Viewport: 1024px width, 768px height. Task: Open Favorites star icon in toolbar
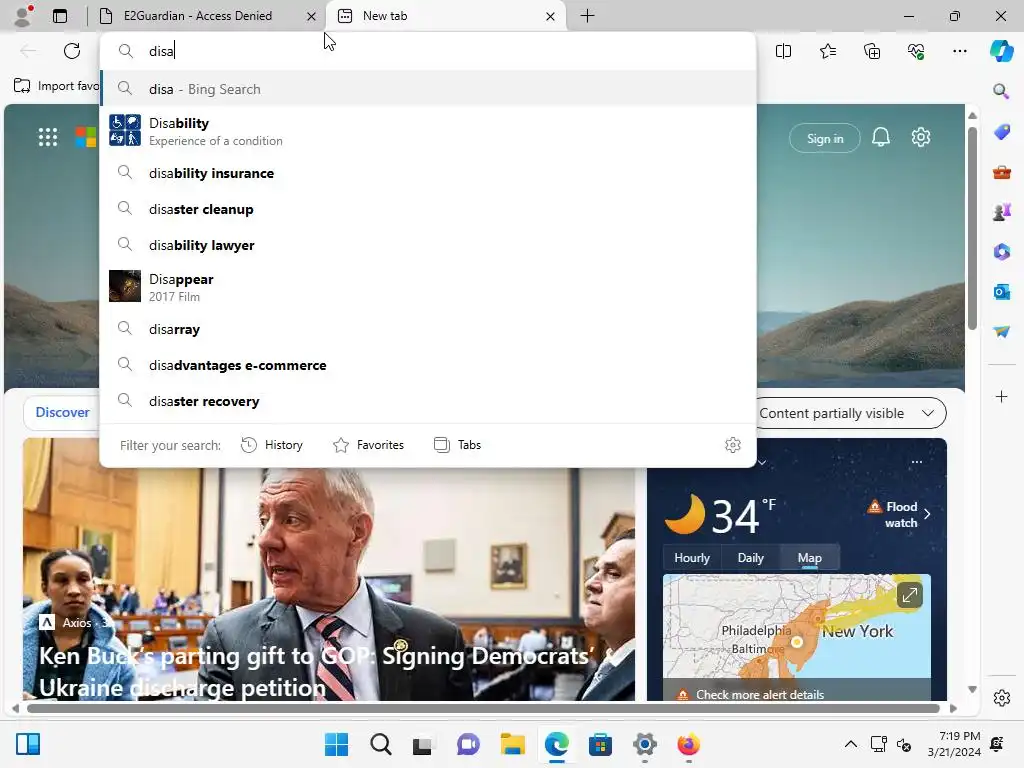[827, 51]
